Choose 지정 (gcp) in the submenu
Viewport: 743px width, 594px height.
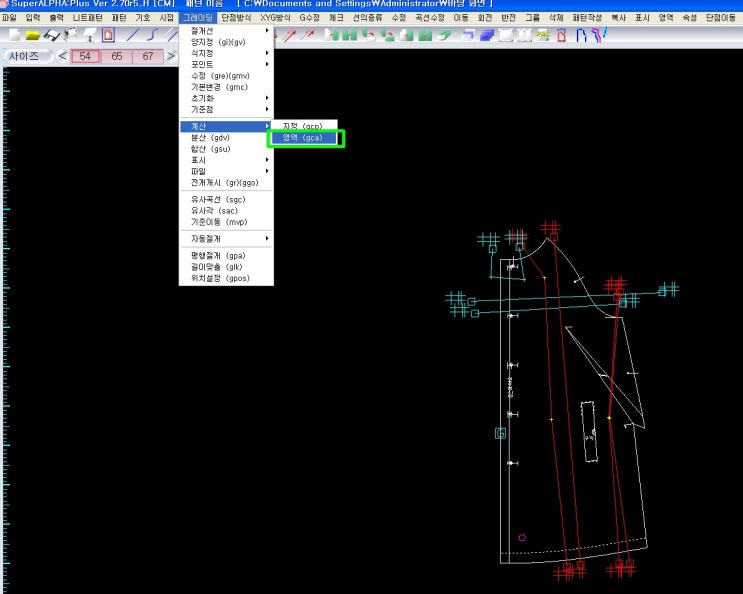click(303, 126)
